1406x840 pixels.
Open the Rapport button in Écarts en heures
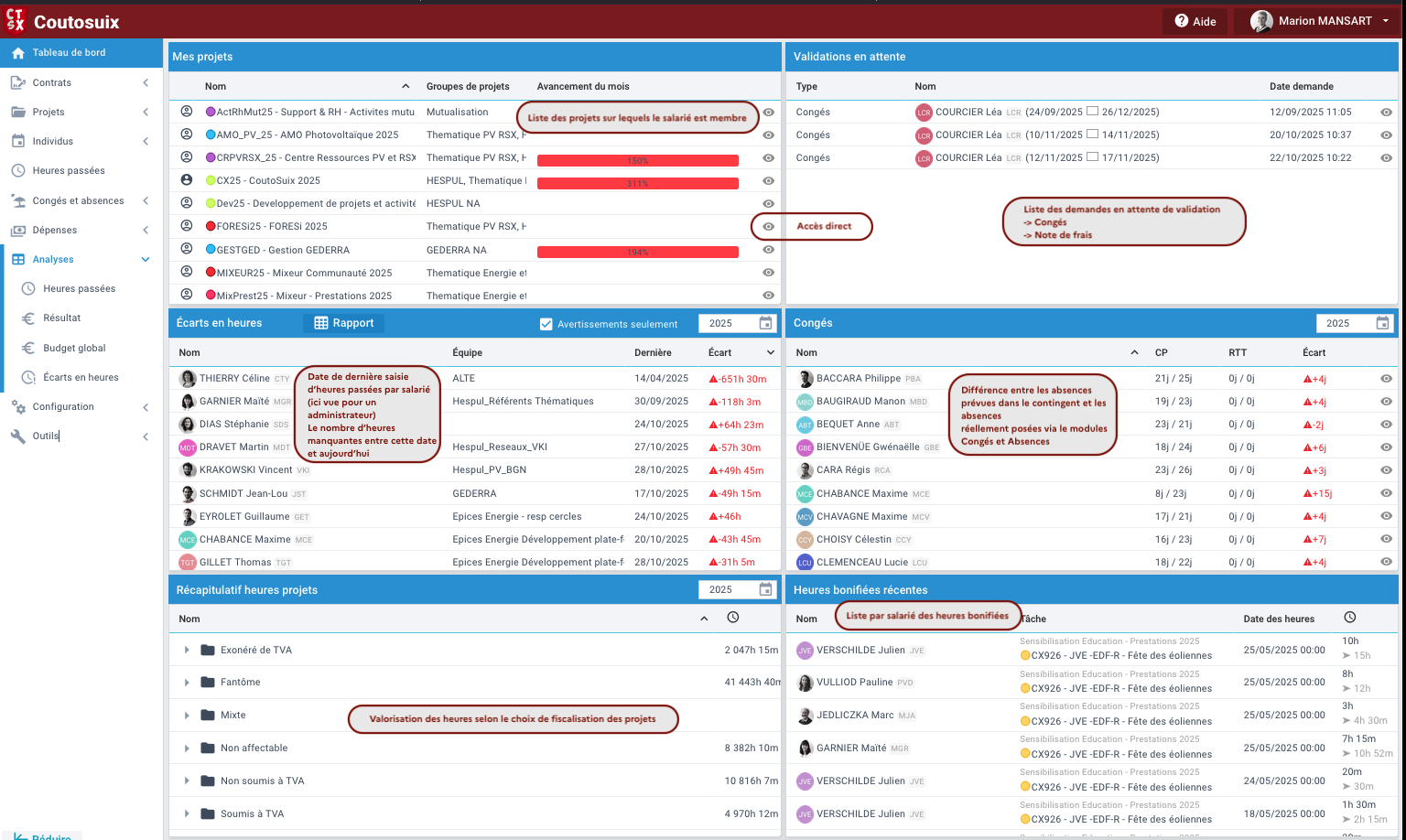(344, 323)
